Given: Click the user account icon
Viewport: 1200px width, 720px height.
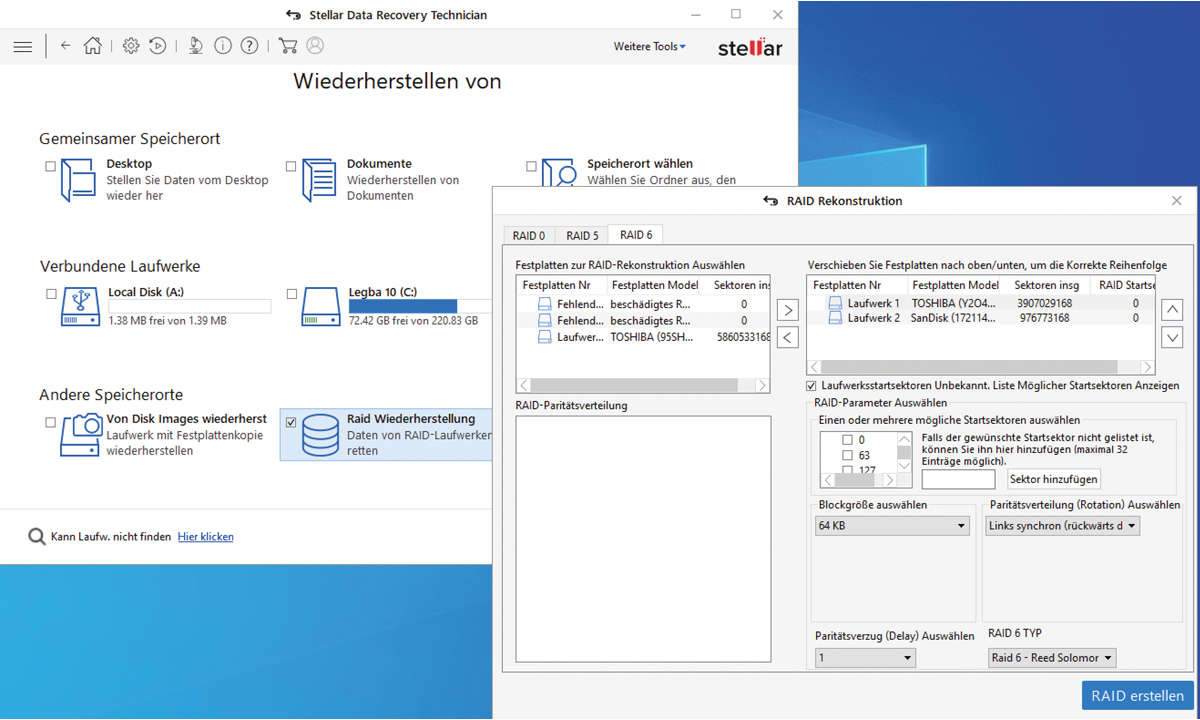Looking at the screenshot, I should point(316,46).
